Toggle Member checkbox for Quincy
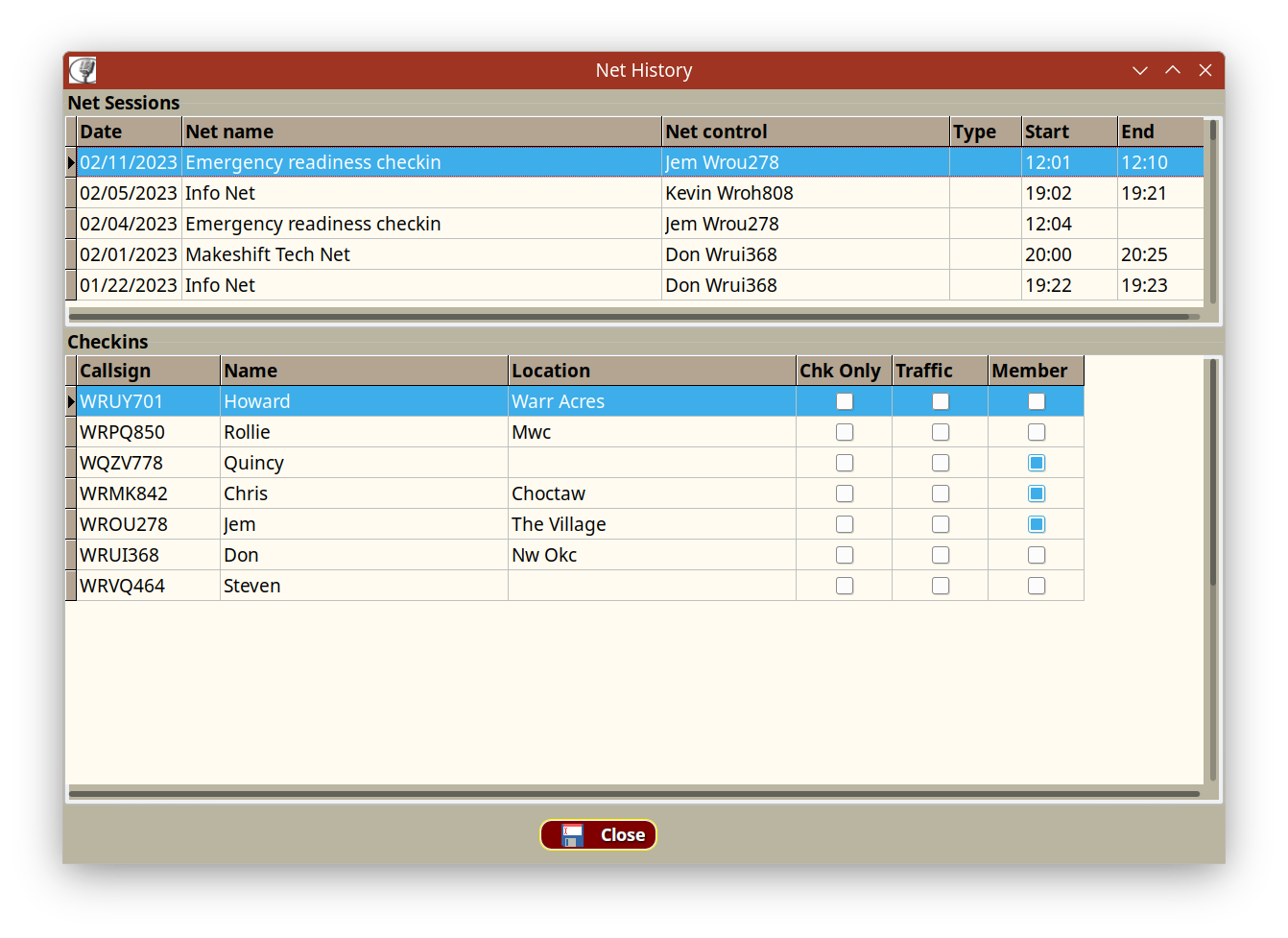 coord(1037,463)
